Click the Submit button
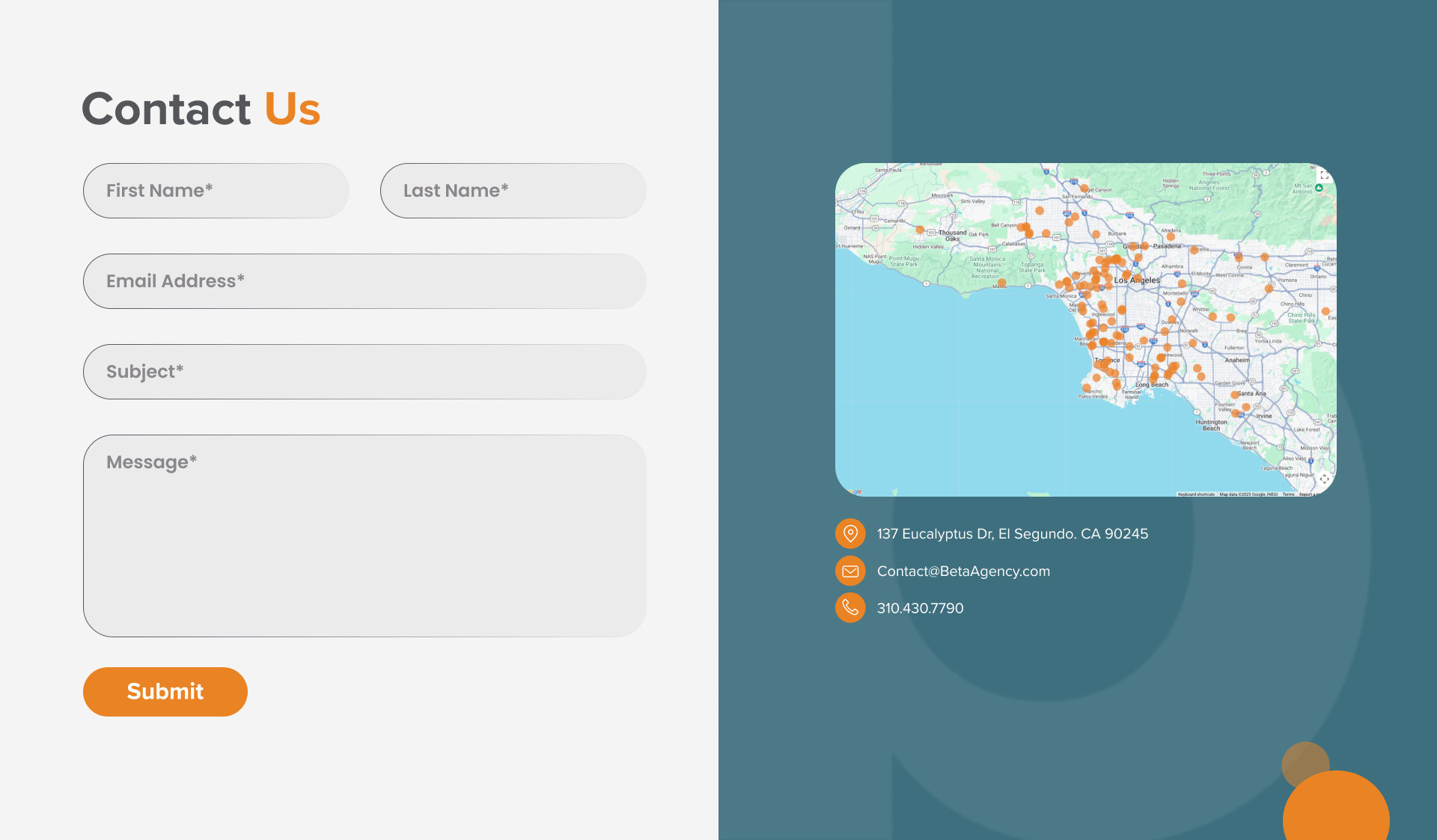The image size is (1437, 840). coord(165,692)
